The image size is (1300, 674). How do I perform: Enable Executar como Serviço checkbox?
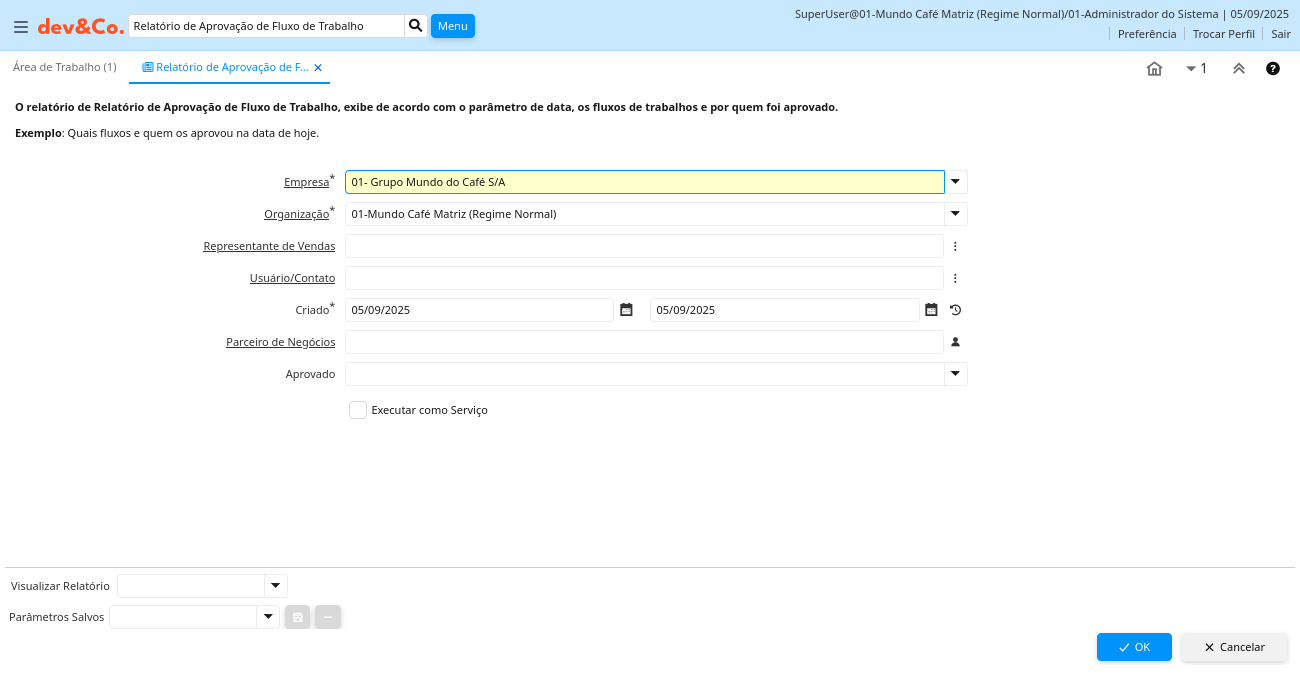(x=358, y=410)
